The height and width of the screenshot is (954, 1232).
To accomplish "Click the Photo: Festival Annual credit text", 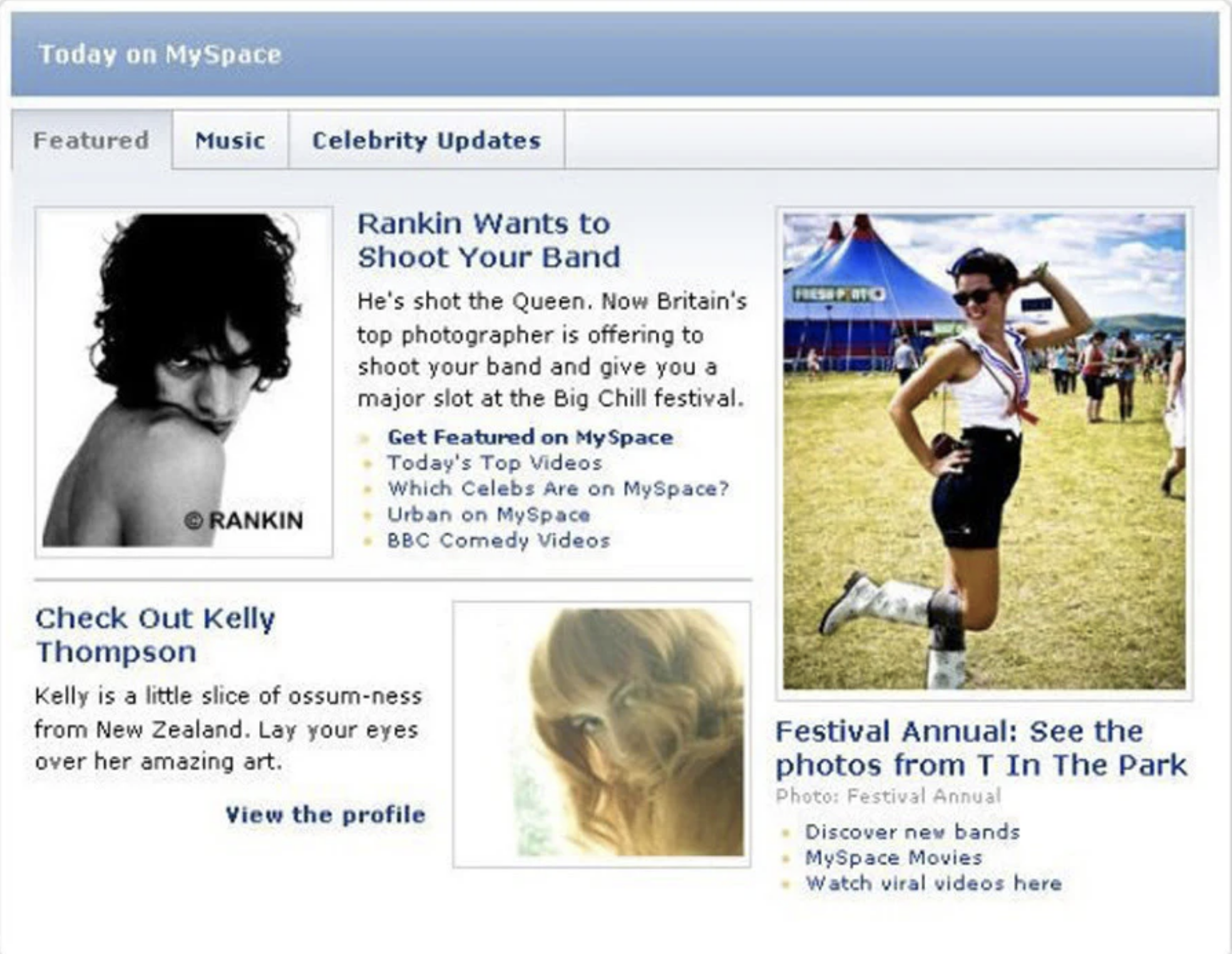I will click(888, 796).
